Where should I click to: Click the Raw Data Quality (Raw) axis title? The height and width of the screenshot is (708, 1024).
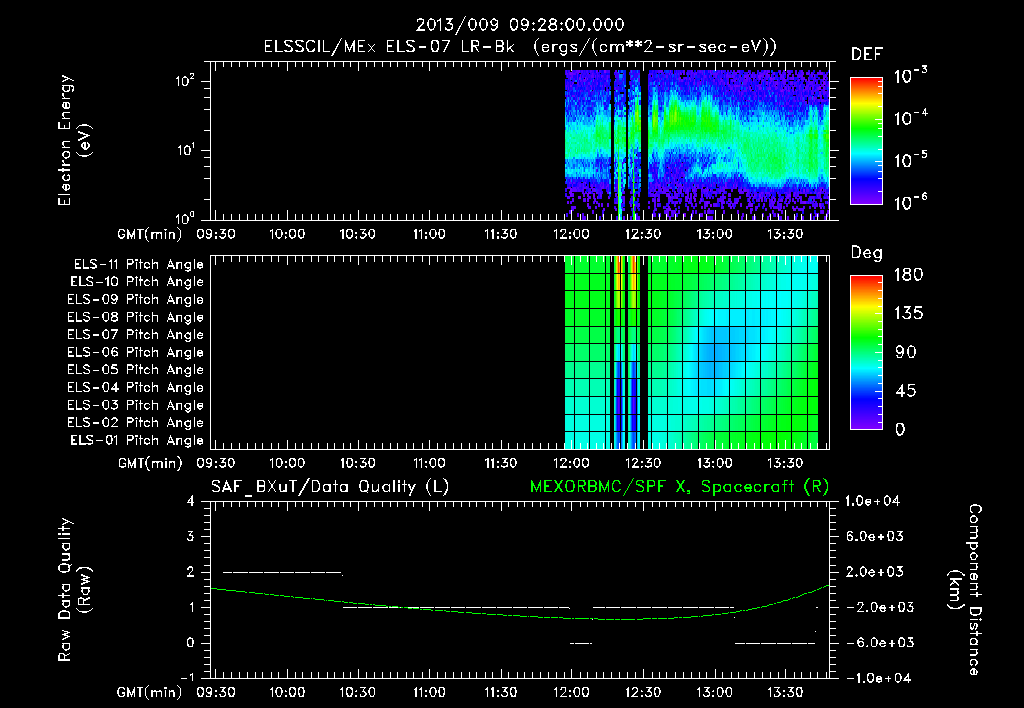(x=74, y=590)
